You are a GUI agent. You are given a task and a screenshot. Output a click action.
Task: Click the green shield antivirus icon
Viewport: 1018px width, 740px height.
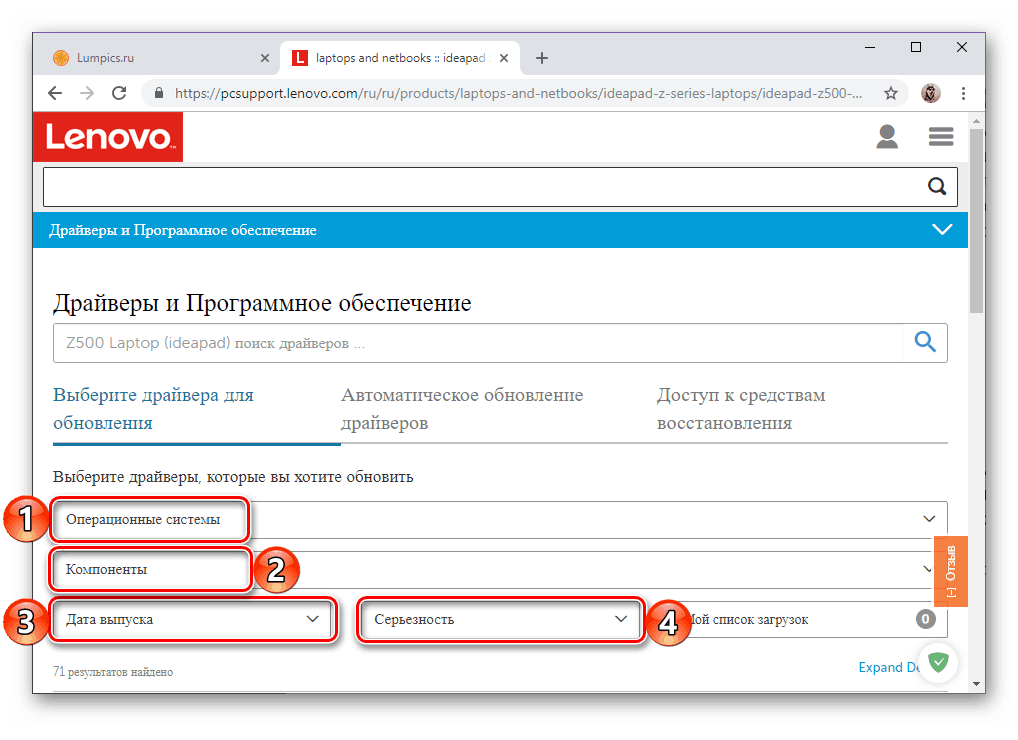[x=937, y=662]
